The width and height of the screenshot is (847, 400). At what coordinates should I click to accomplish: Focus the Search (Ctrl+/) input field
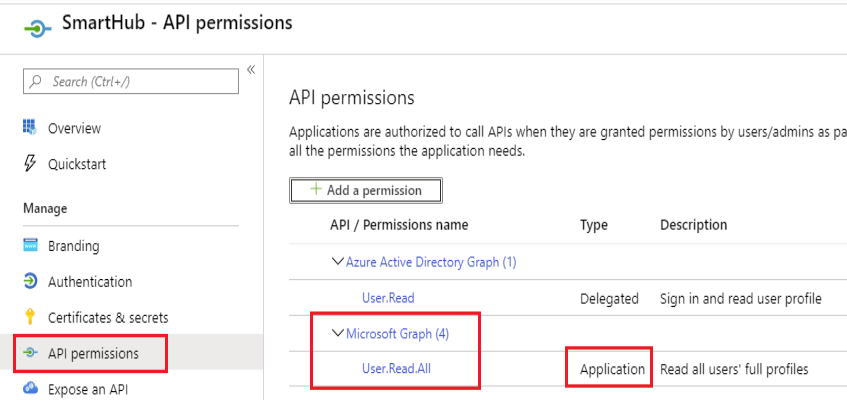(140, 82)
